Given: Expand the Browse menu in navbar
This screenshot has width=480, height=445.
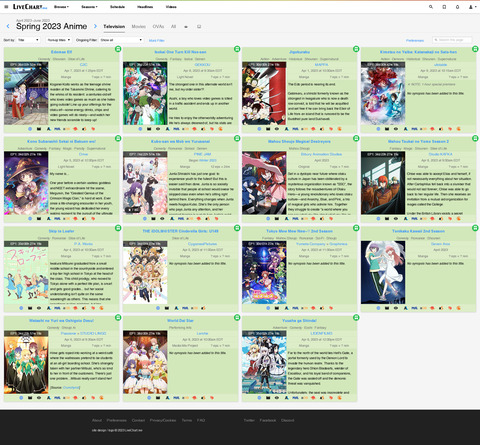Looking at the screenshot, I should (x=61, y=7).
